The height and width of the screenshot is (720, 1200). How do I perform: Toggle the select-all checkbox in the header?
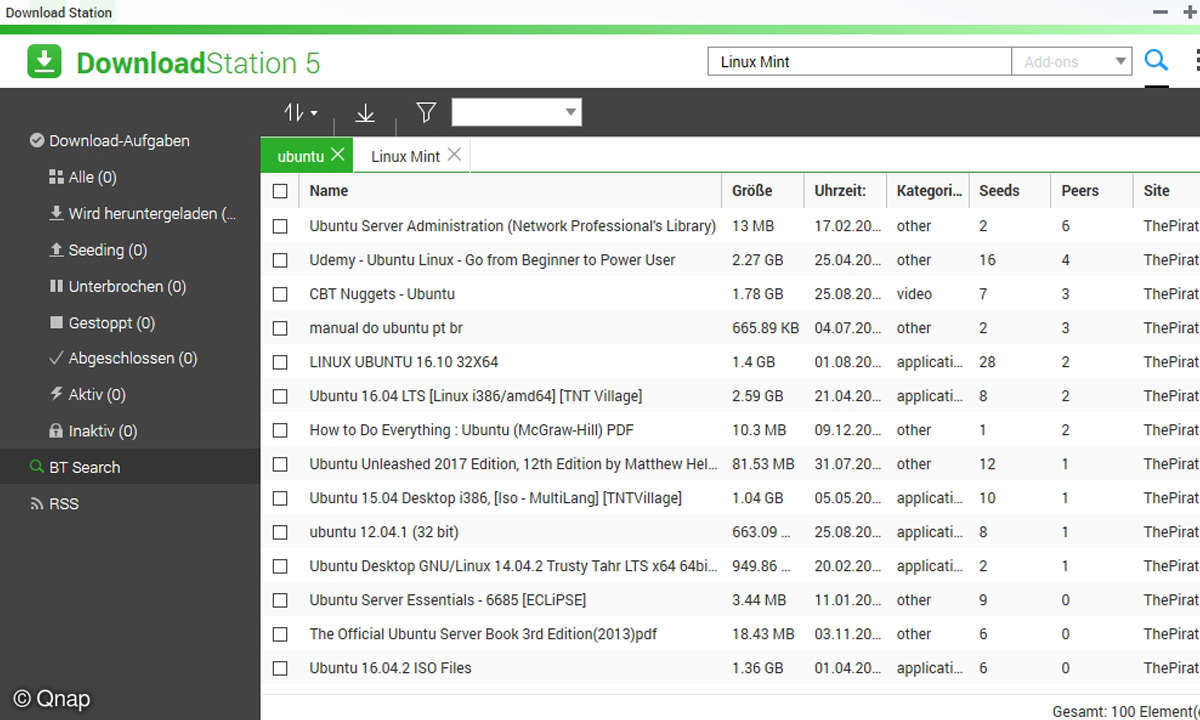280,191
